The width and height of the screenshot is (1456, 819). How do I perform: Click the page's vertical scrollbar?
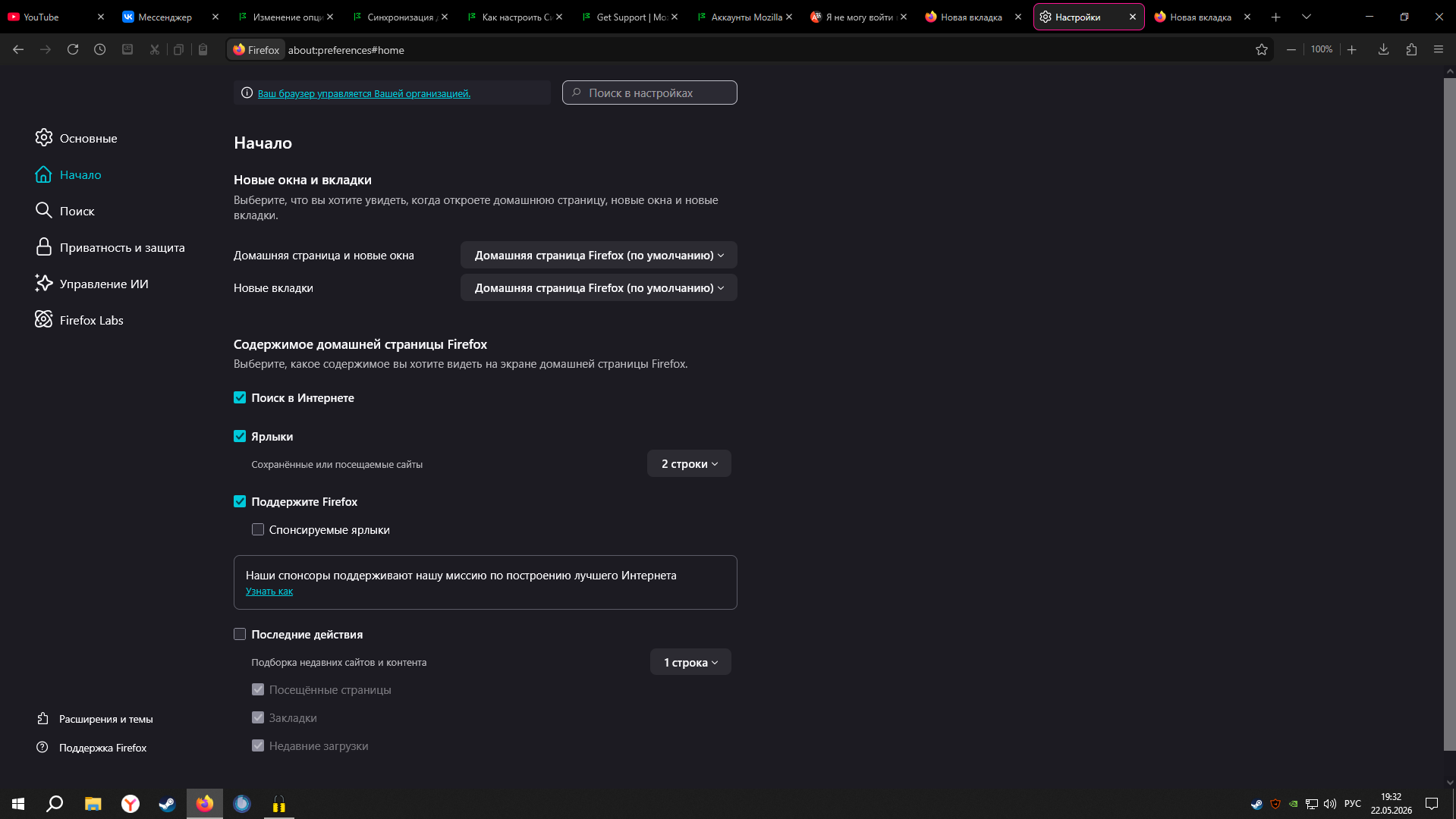click(x=1449, y=413)
